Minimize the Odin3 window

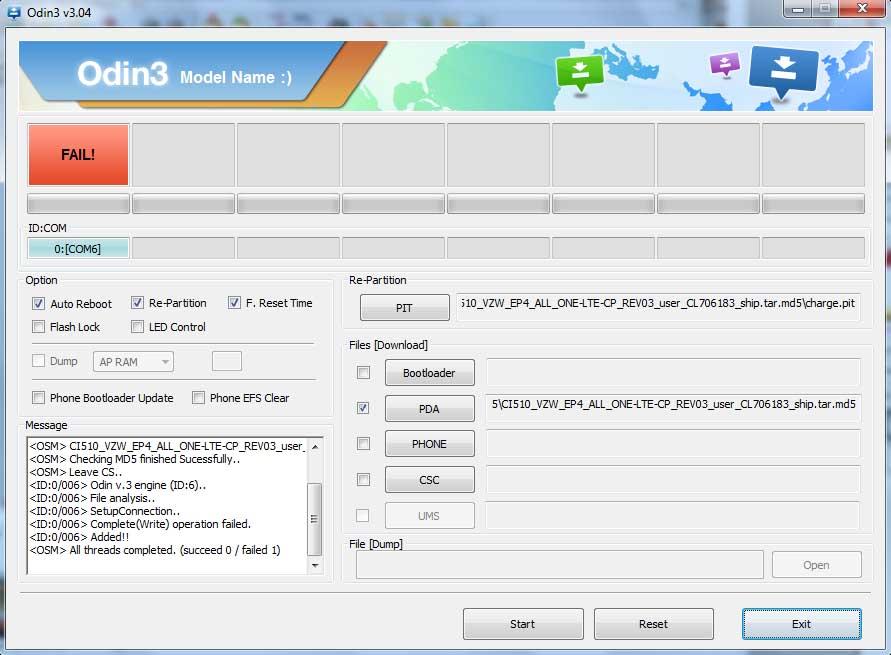click(798, 8)
